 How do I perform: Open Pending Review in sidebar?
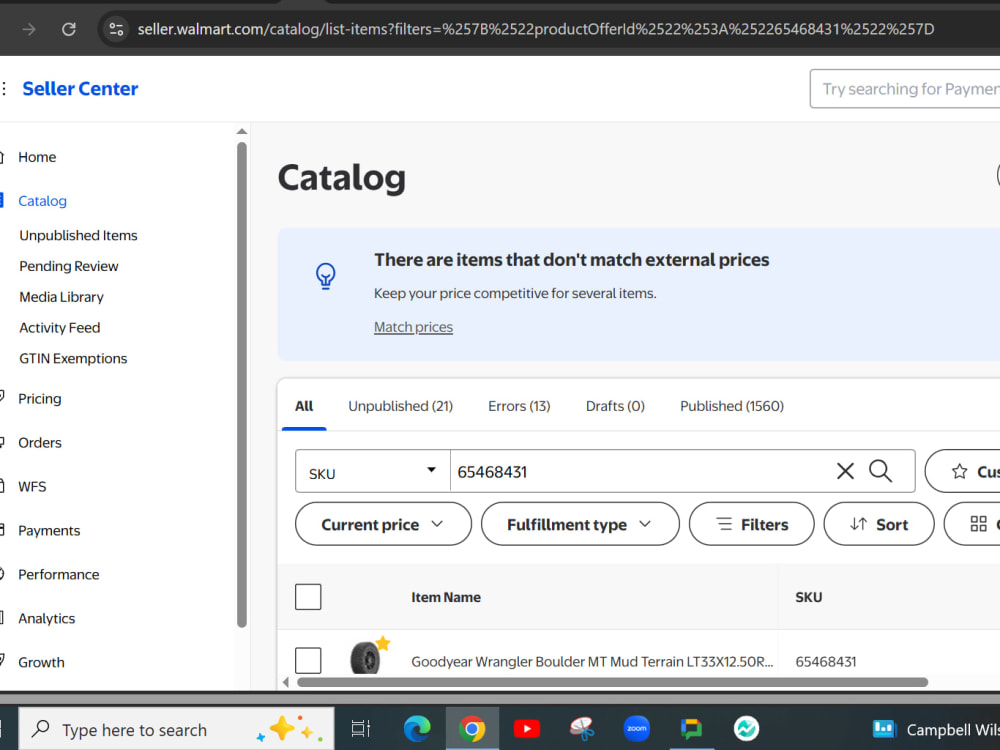(x=69, y=266)
